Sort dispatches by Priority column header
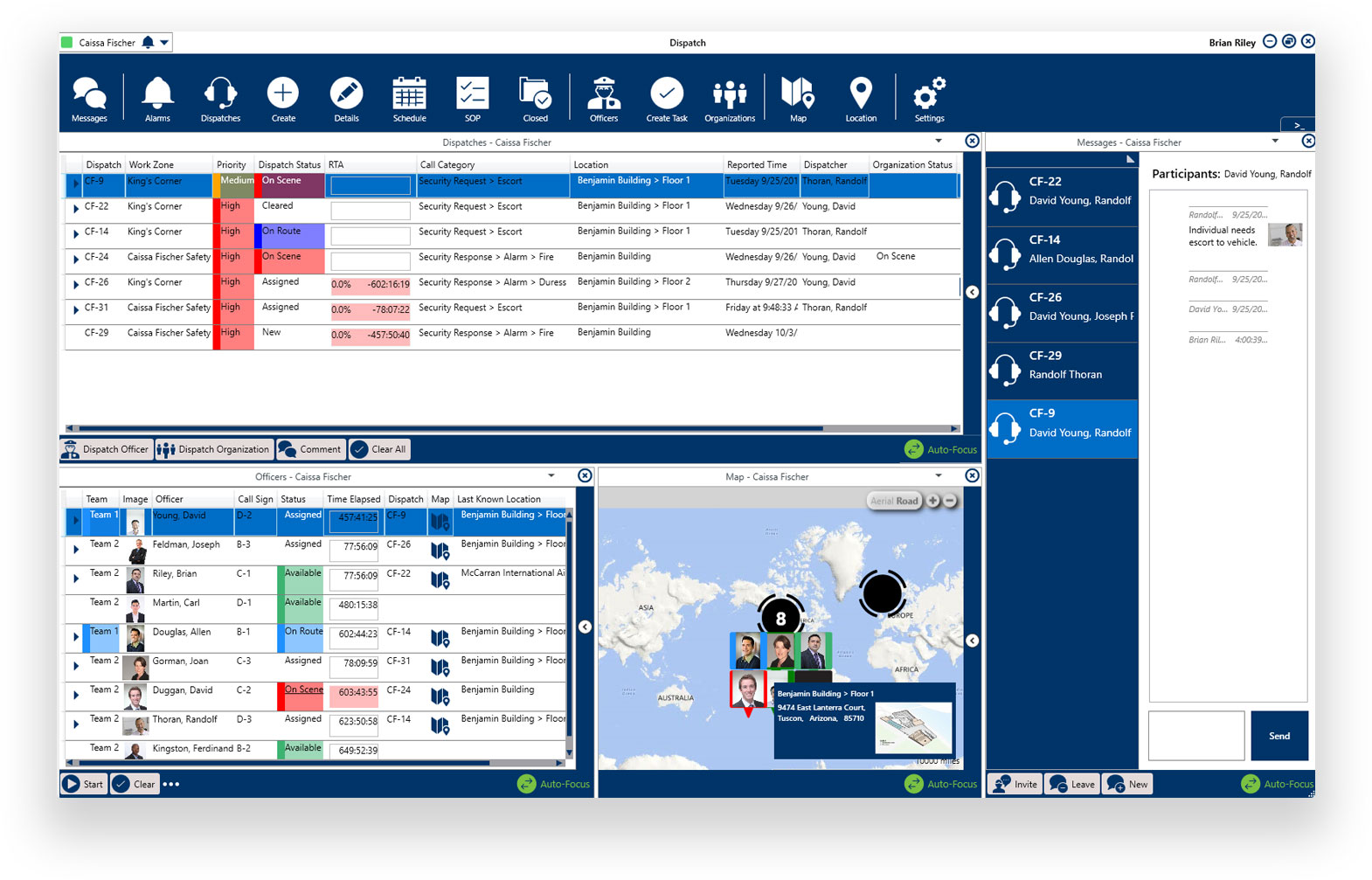Viewport: 1372px width, 880px height. pos(232,164)
